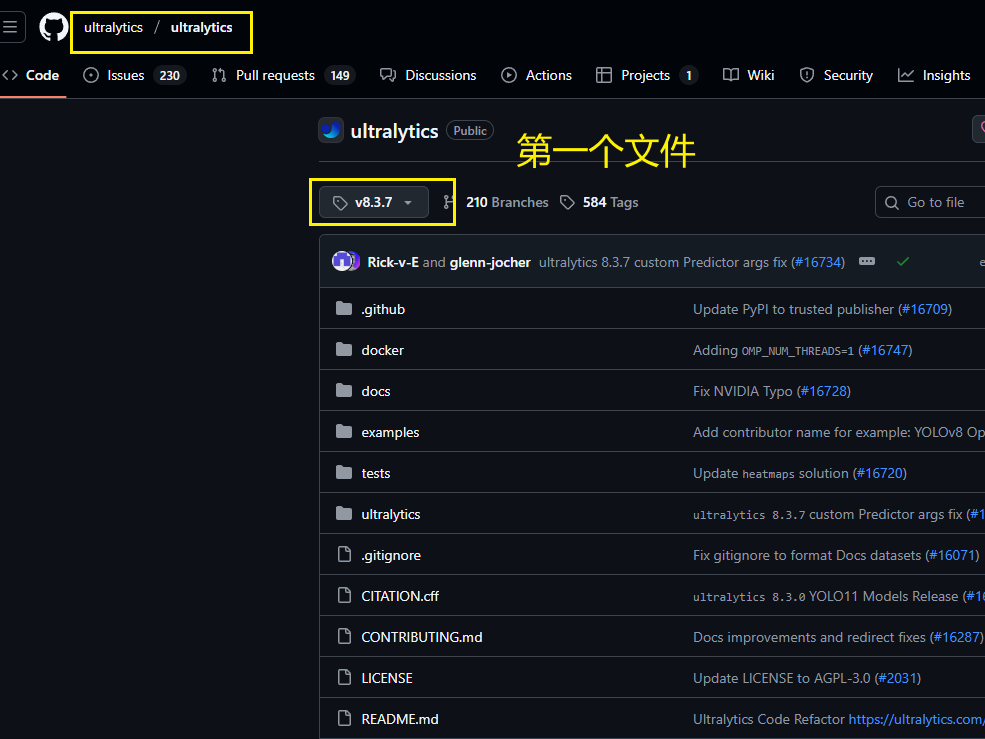This screenshot has height=739, width=985.
Task: Open pull request #16734 link
Action: click(x=818, y=262)
